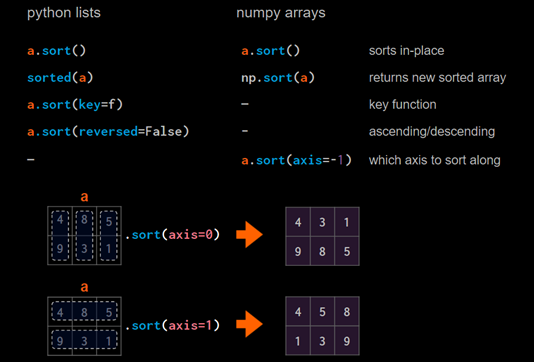
Task: Click cell 9 in the axis=0 input array
Action: pyautogui.click(x=60, y=250)
